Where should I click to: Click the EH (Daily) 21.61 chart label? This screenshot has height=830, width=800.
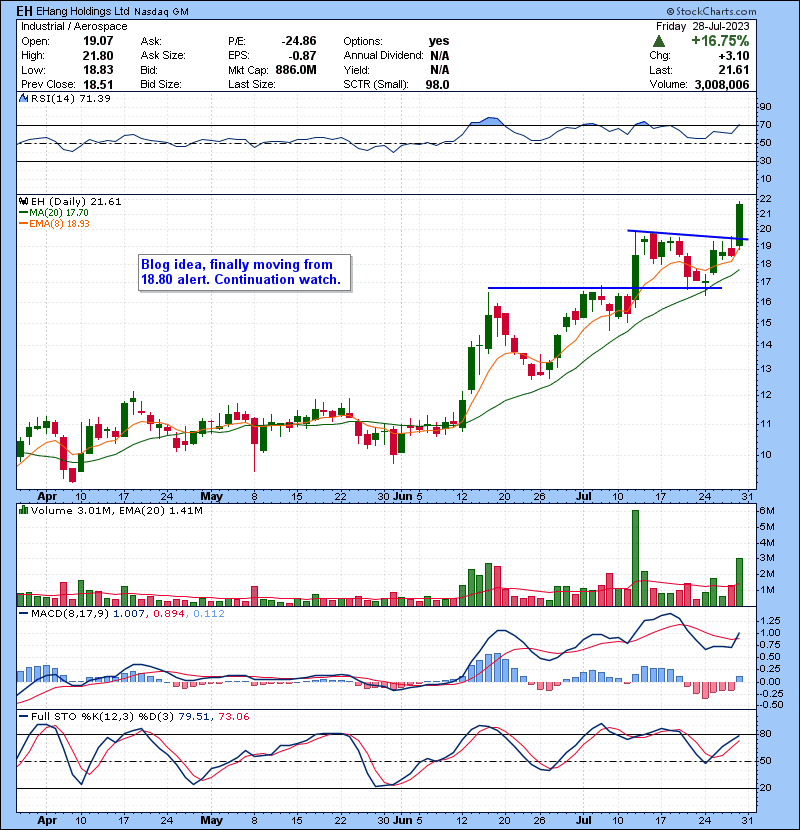click(76, 201)
